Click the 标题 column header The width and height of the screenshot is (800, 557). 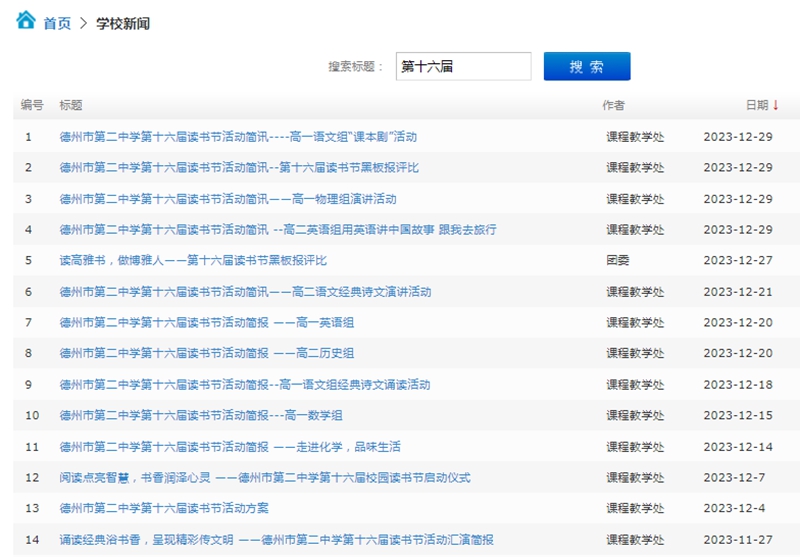point(71,105)
